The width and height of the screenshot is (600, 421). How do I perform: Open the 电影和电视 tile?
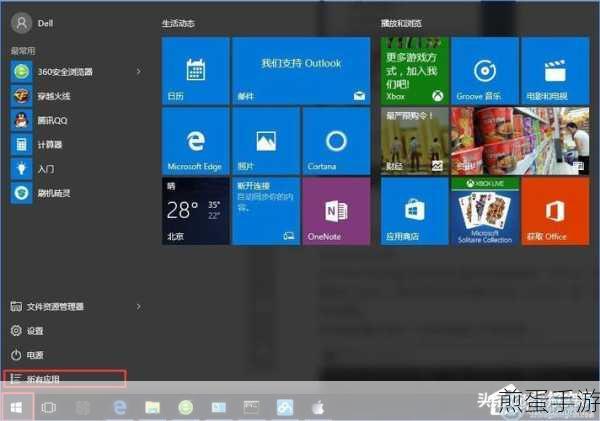coord(555,71)
